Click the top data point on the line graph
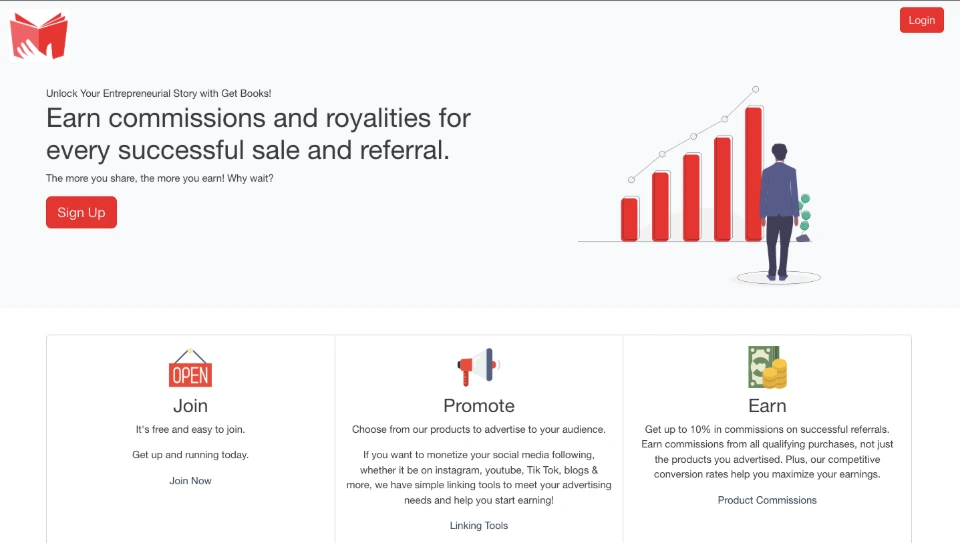The height and width of the screenshot is (543, 960). 756,89
